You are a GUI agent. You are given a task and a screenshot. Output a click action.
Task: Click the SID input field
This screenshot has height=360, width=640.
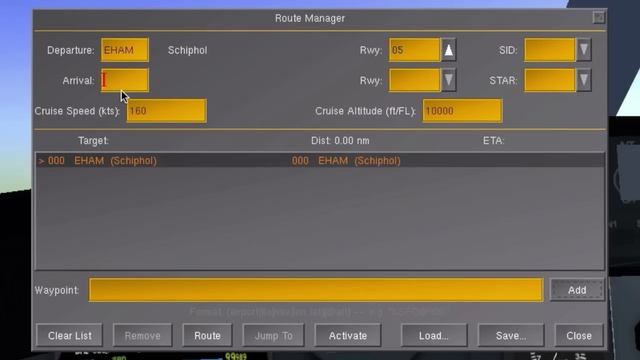550,50
